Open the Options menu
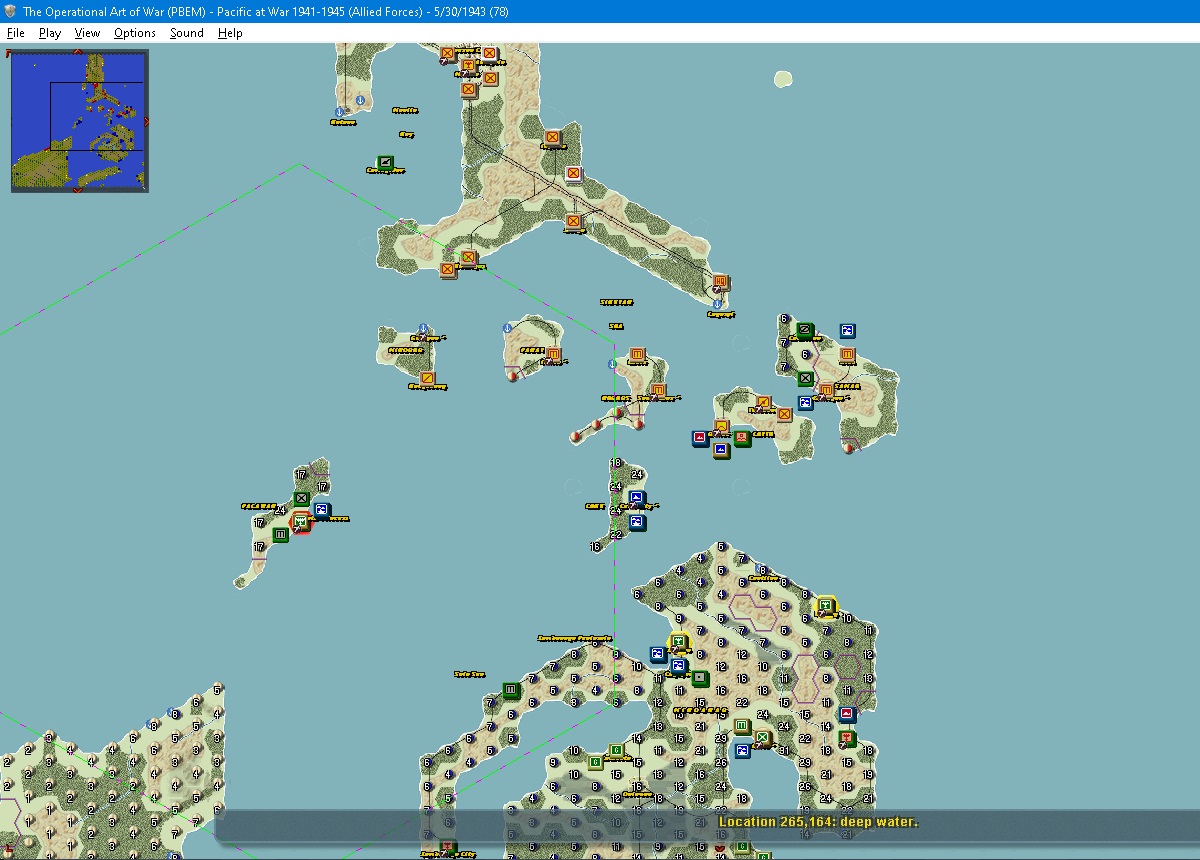The width and height of the screenshot is (1200, 860). (x=135, y=33)
